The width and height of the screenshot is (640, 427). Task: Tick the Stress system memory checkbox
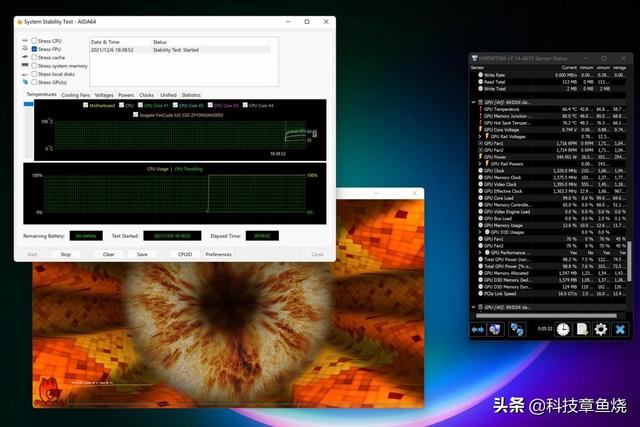34,66
